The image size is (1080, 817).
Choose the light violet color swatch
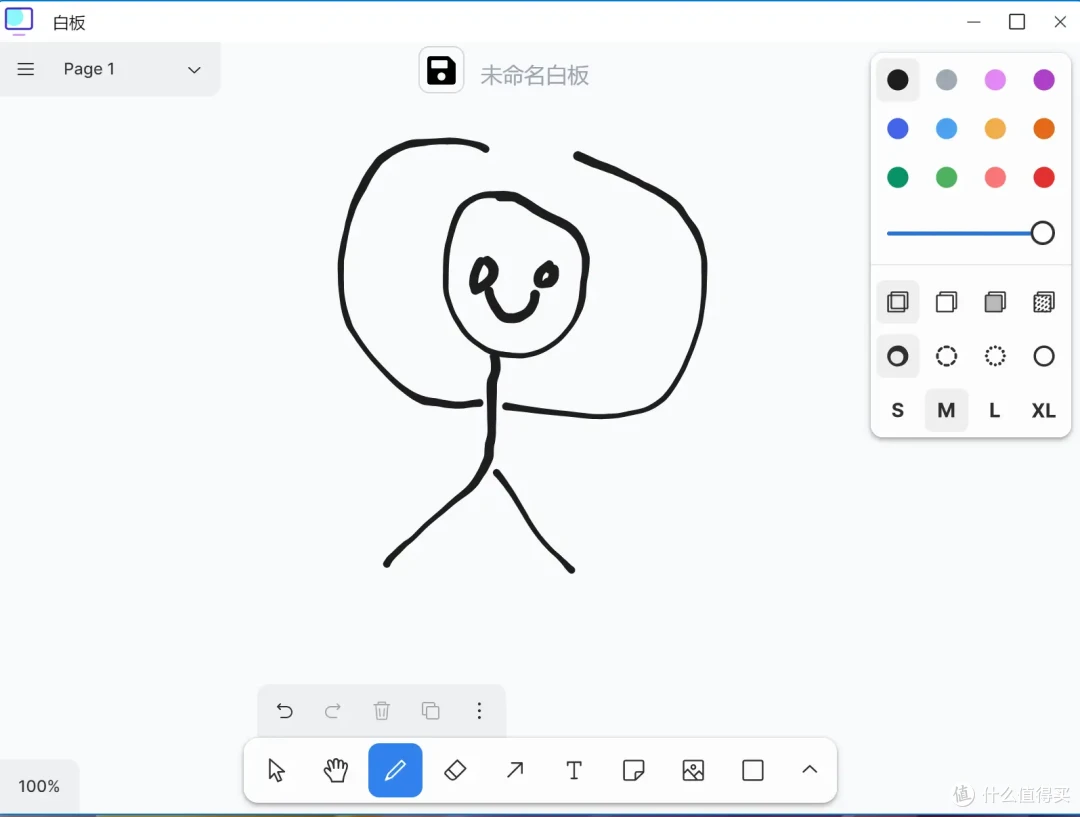995,80
